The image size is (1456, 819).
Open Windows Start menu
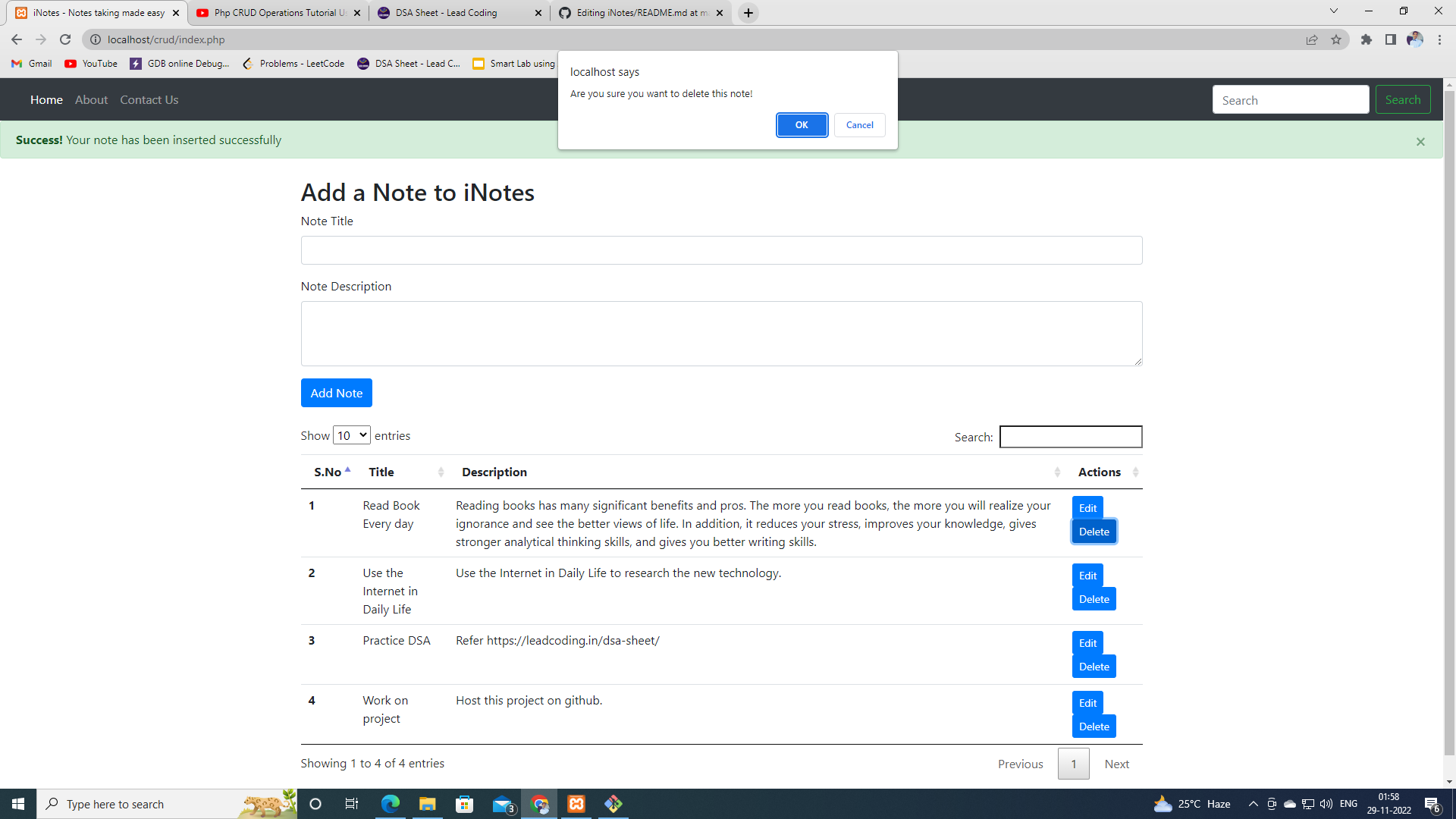point(18,804)
